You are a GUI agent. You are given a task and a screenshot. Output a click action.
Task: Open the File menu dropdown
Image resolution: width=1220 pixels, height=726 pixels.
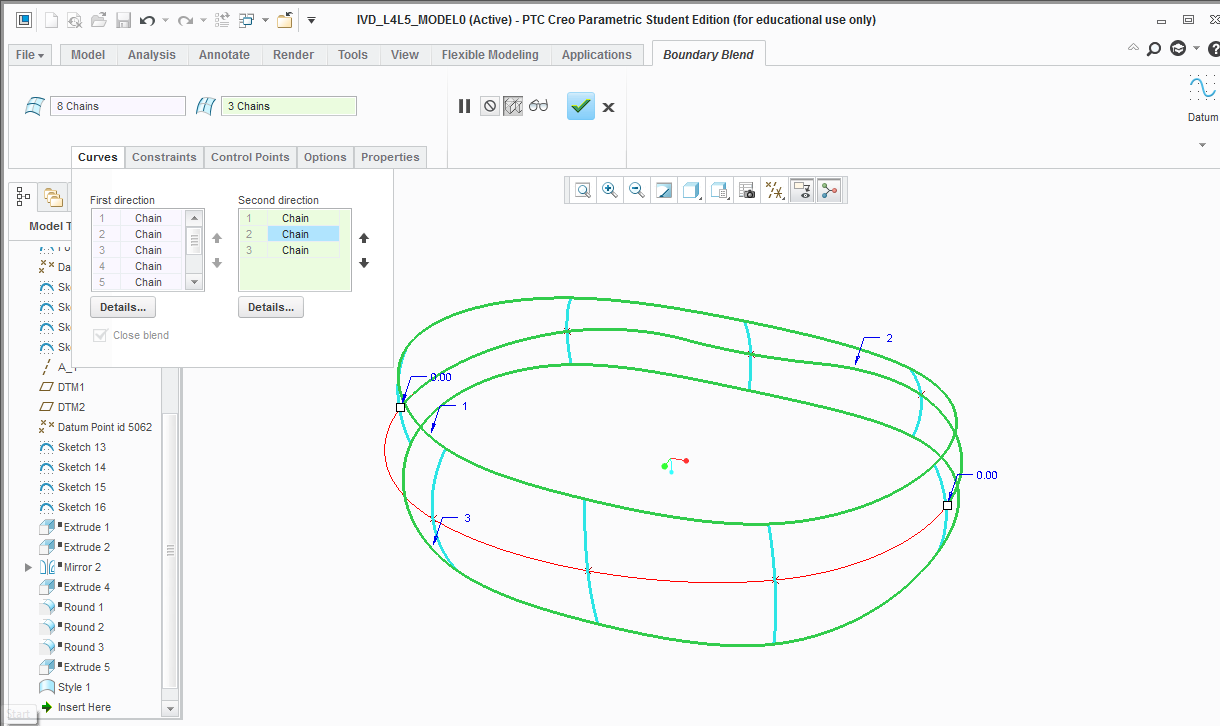point(30,55)
